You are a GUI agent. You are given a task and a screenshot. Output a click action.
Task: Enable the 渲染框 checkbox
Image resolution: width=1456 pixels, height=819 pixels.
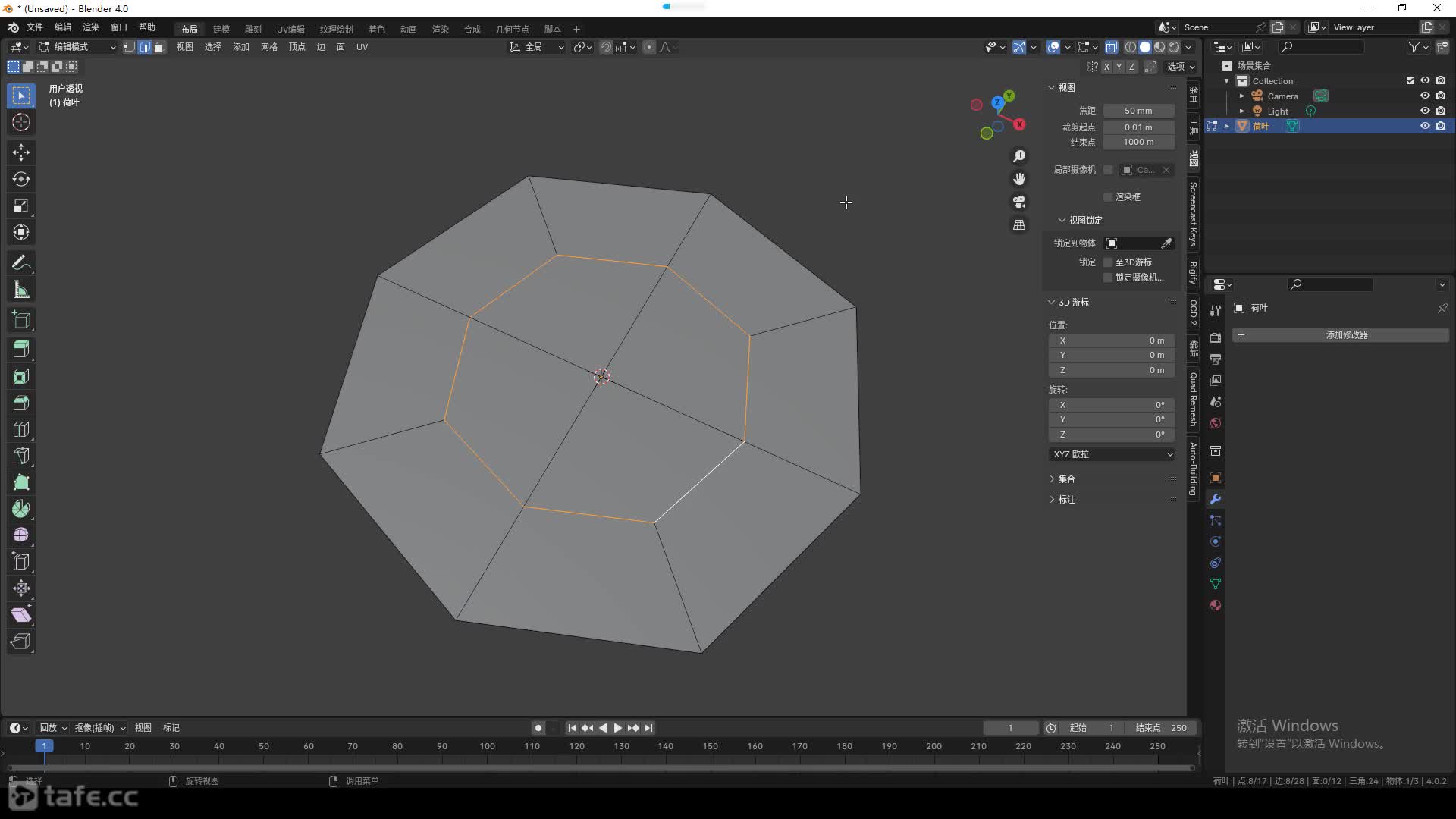coord(1108,197)
